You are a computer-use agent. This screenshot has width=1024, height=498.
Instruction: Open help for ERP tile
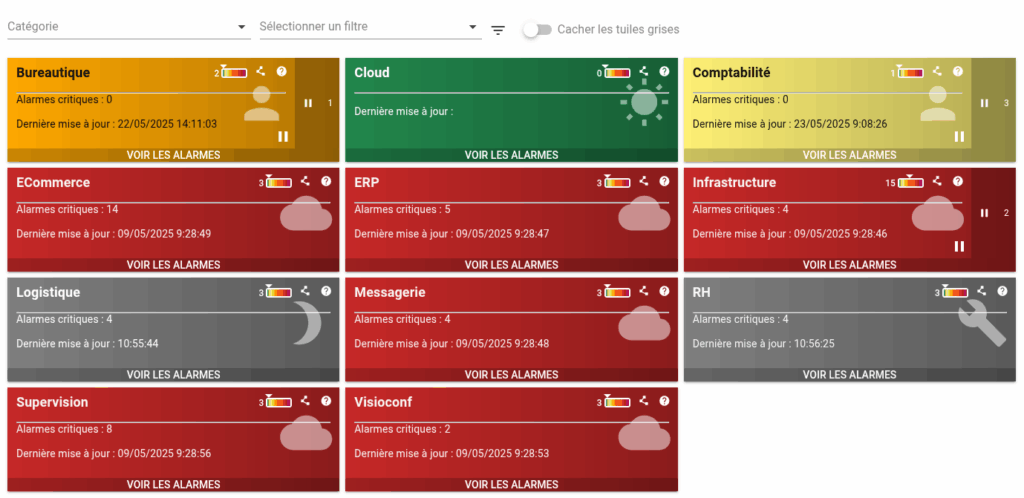664,181
